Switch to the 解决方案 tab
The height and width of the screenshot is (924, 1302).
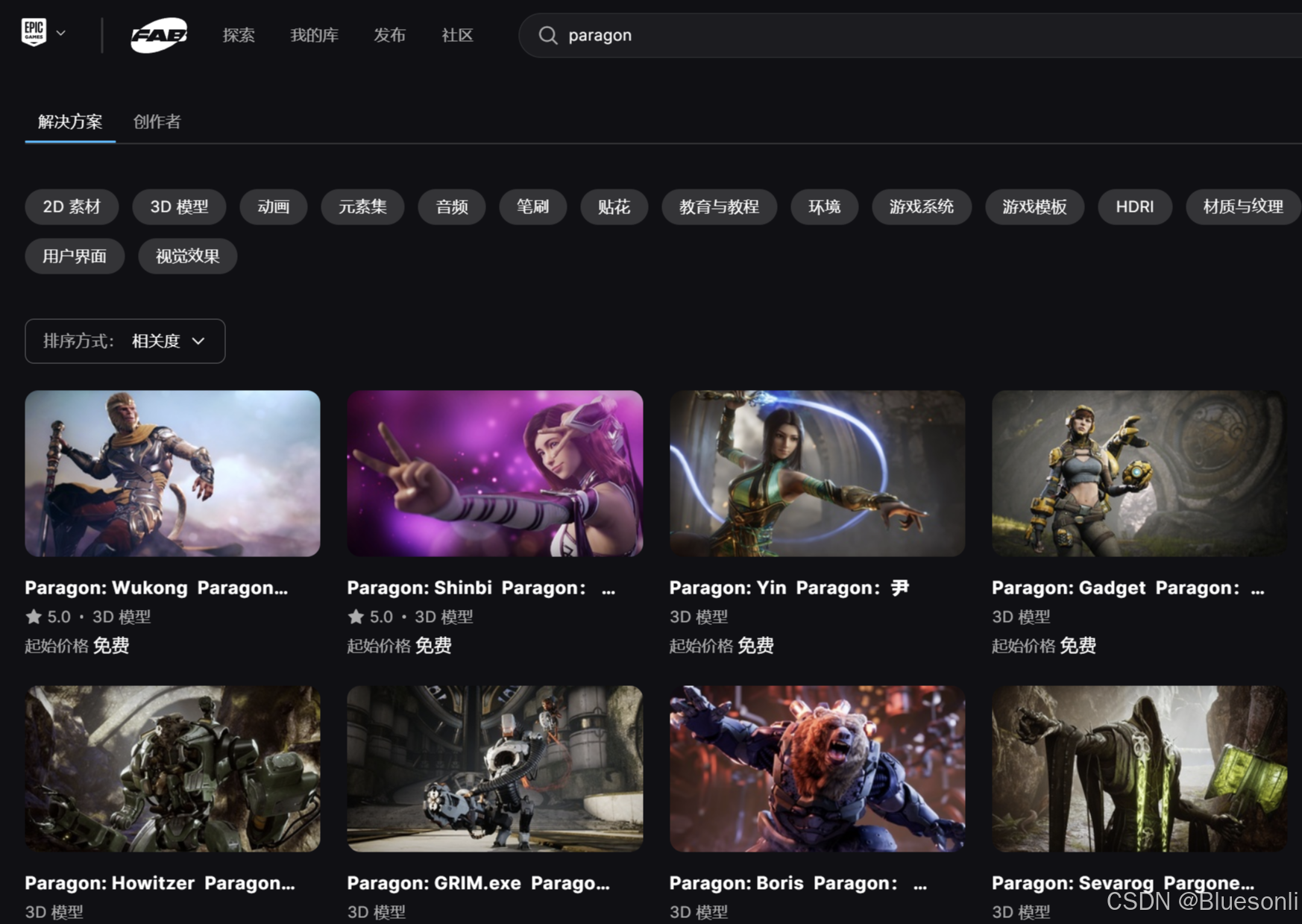tap(70, 122)
